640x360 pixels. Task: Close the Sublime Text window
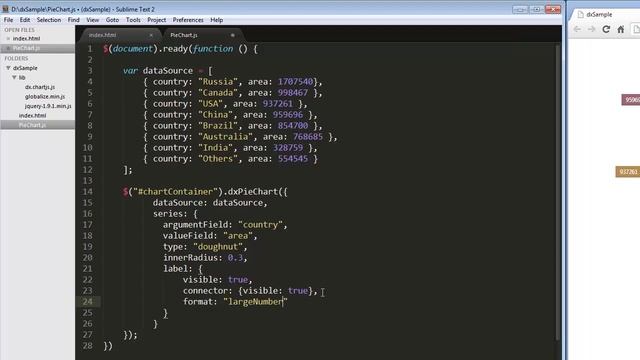(x=553, y=9)
